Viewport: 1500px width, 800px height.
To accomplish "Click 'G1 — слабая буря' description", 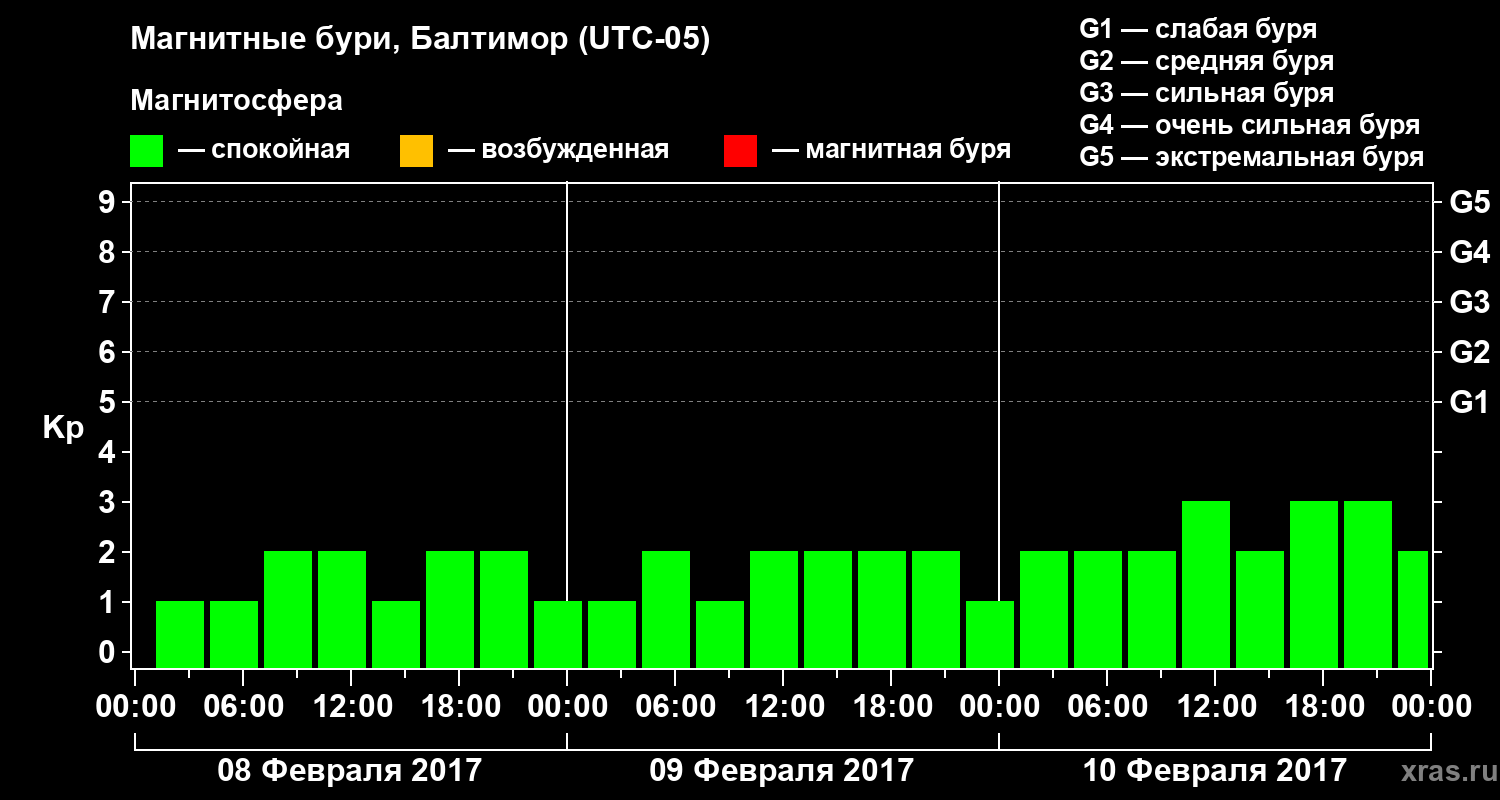I will click(x=1198, y=29).
